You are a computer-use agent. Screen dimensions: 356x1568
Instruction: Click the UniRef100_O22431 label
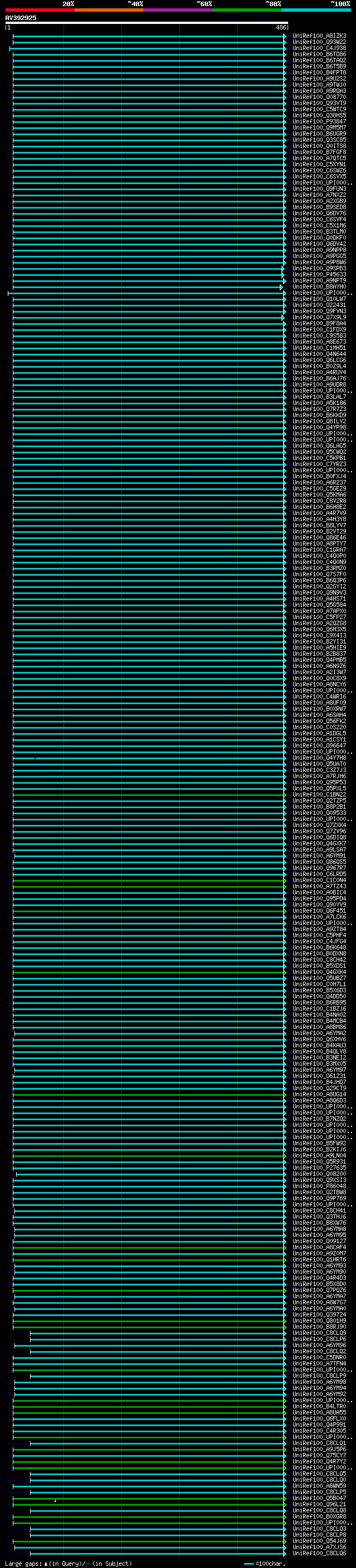pos(319,305)
